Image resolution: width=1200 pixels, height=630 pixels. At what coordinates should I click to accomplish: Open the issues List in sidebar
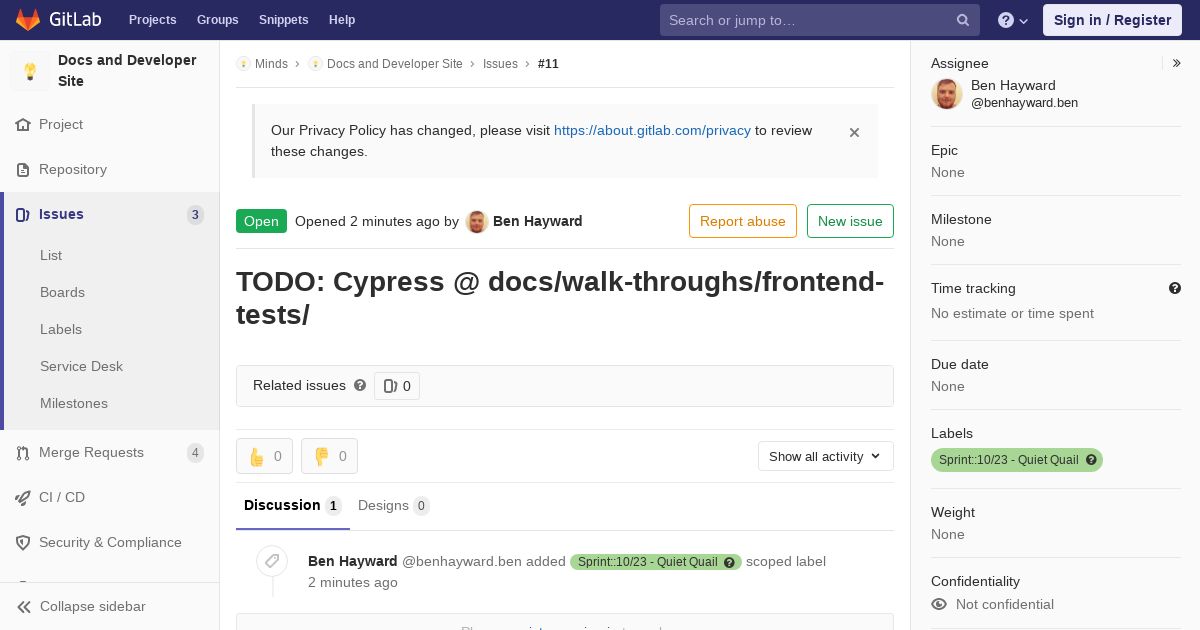(51, 255)
